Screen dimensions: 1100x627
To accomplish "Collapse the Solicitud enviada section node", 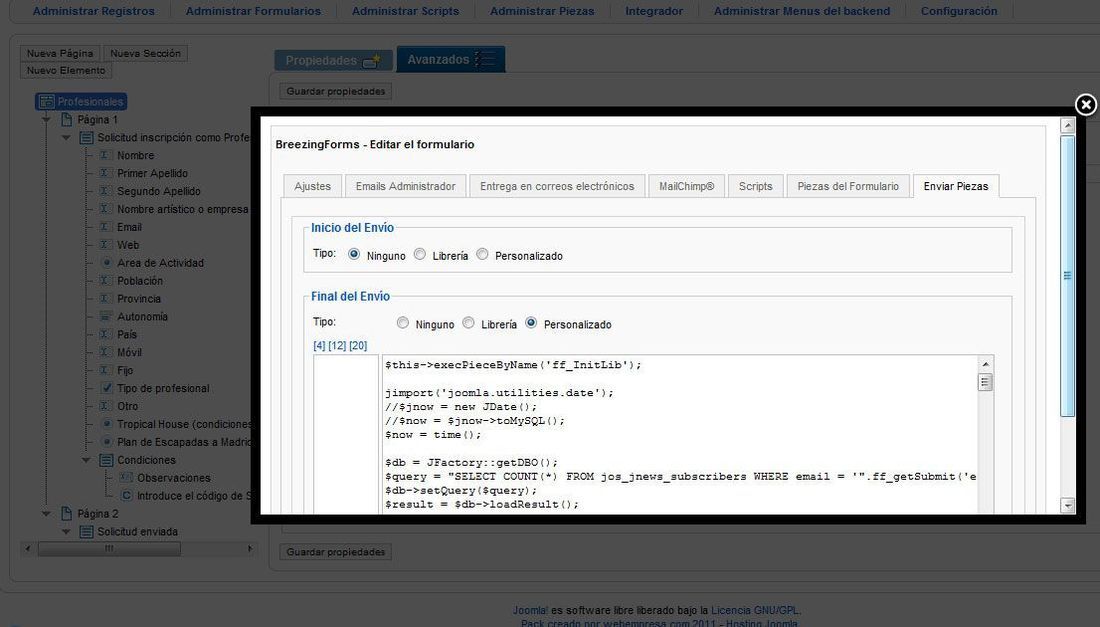I will (66, 532).
